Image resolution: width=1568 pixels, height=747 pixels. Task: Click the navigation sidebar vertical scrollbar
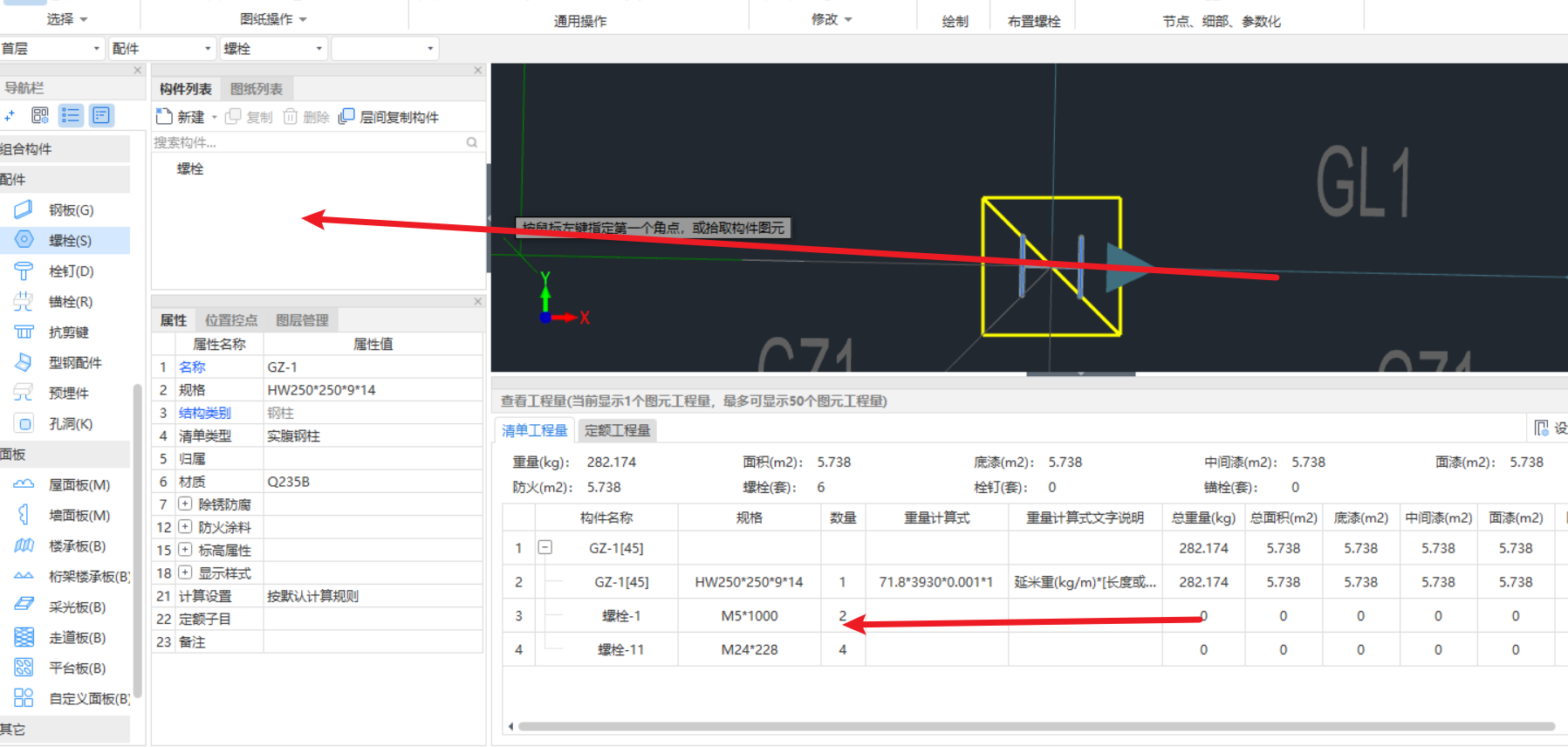click(x=137, y=541)
